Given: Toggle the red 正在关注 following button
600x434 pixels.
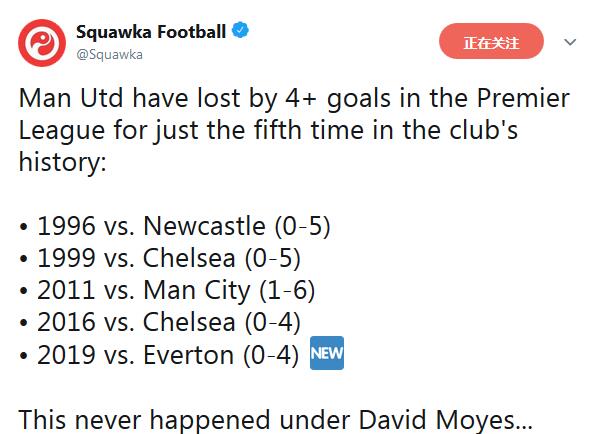Looking at the screenshot, I should pyautogui.click(x=491, y=41).
